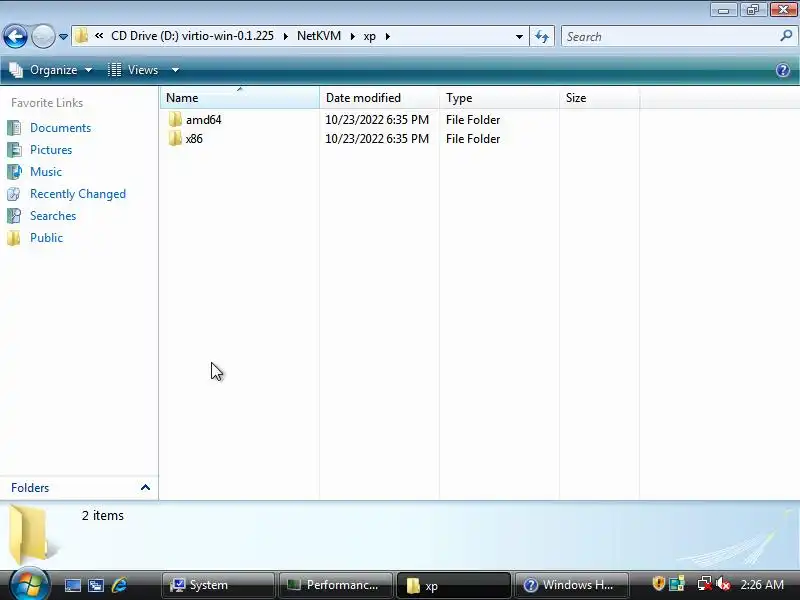Open the Windows Start orb
Screen dimensions: 800x600
point(29,584)
